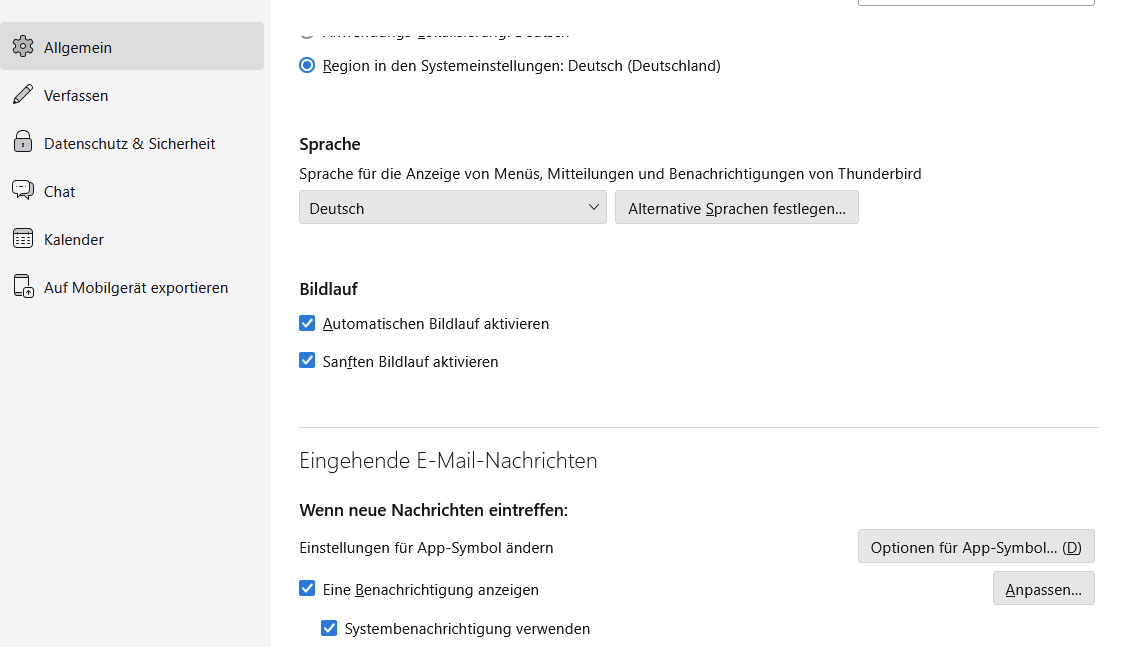Go to the Kalender settings section

pos(74,239)
